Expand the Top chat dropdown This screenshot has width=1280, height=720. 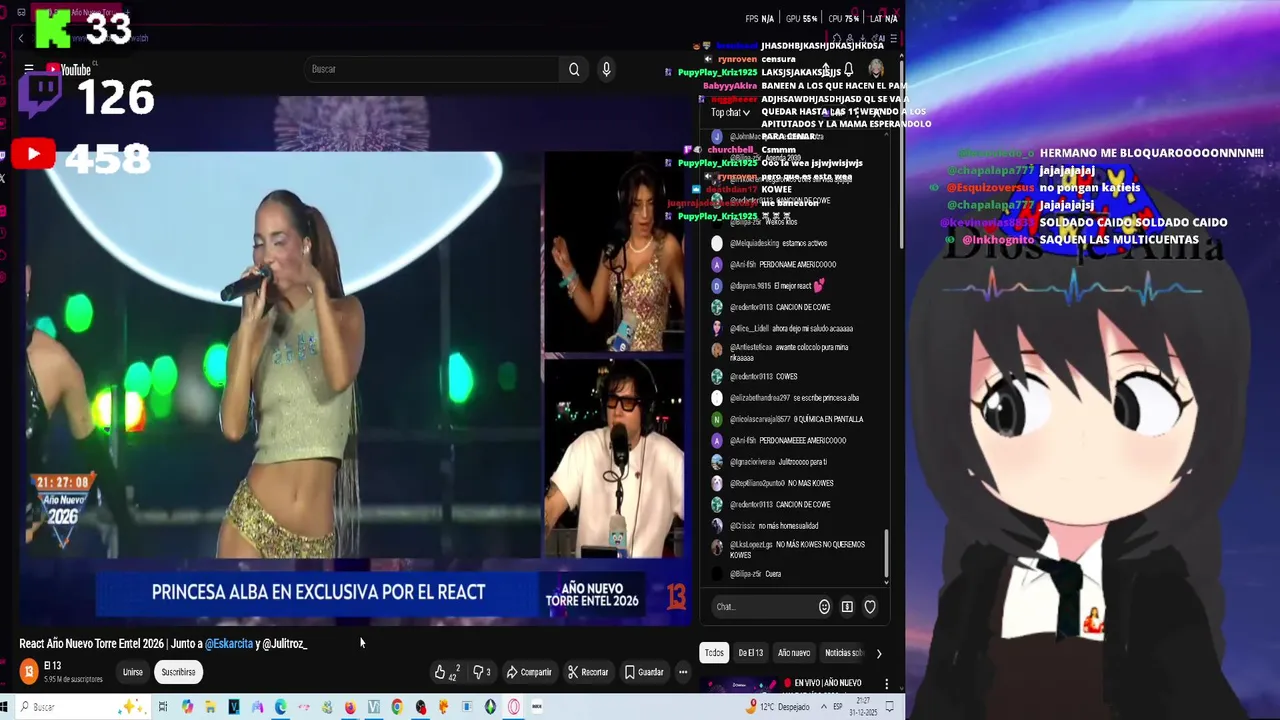click(x=731, y=112)
